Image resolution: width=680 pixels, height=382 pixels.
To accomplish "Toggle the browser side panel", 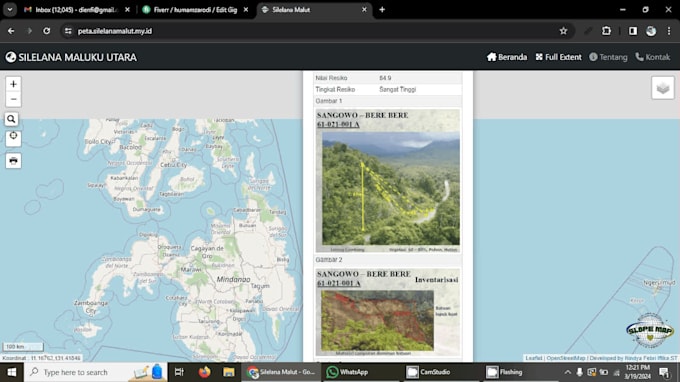I will click(x=633, y=31).
